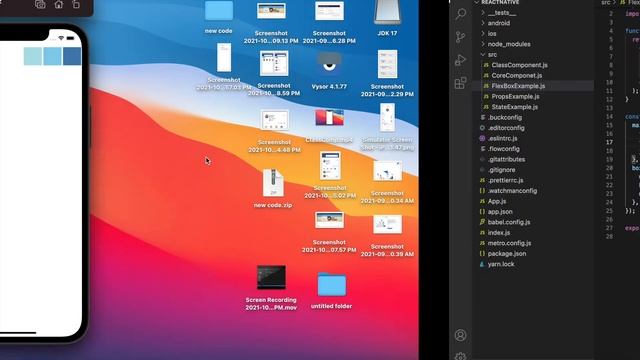The width and height of the screenshot is (640, 360).
Task: Click the Simulator screenshot toolbar icon
Action: point(40,5)
